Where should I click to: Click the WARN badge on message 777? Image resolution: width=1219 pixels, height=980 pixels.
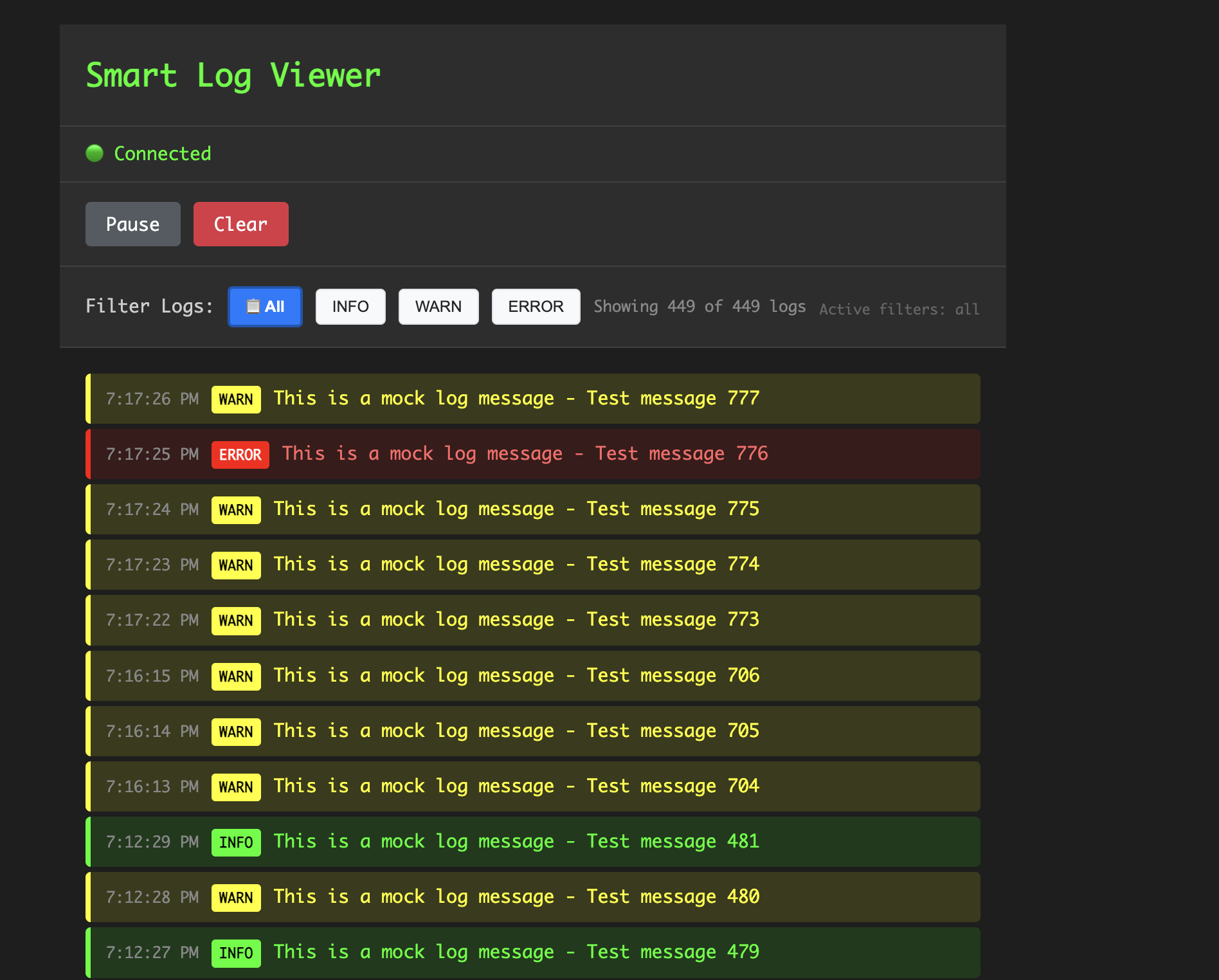coord(236,399)
